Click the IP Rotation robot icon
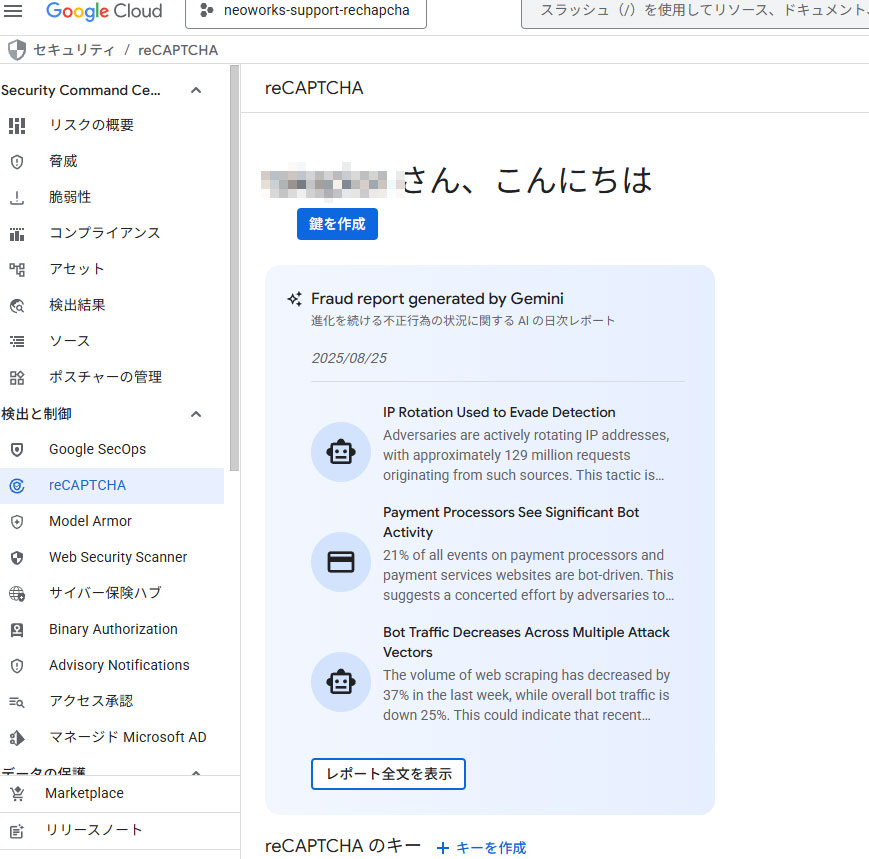The height and width of the screenshot is (859, 869). pyautogui.click(x=340, y=452)
